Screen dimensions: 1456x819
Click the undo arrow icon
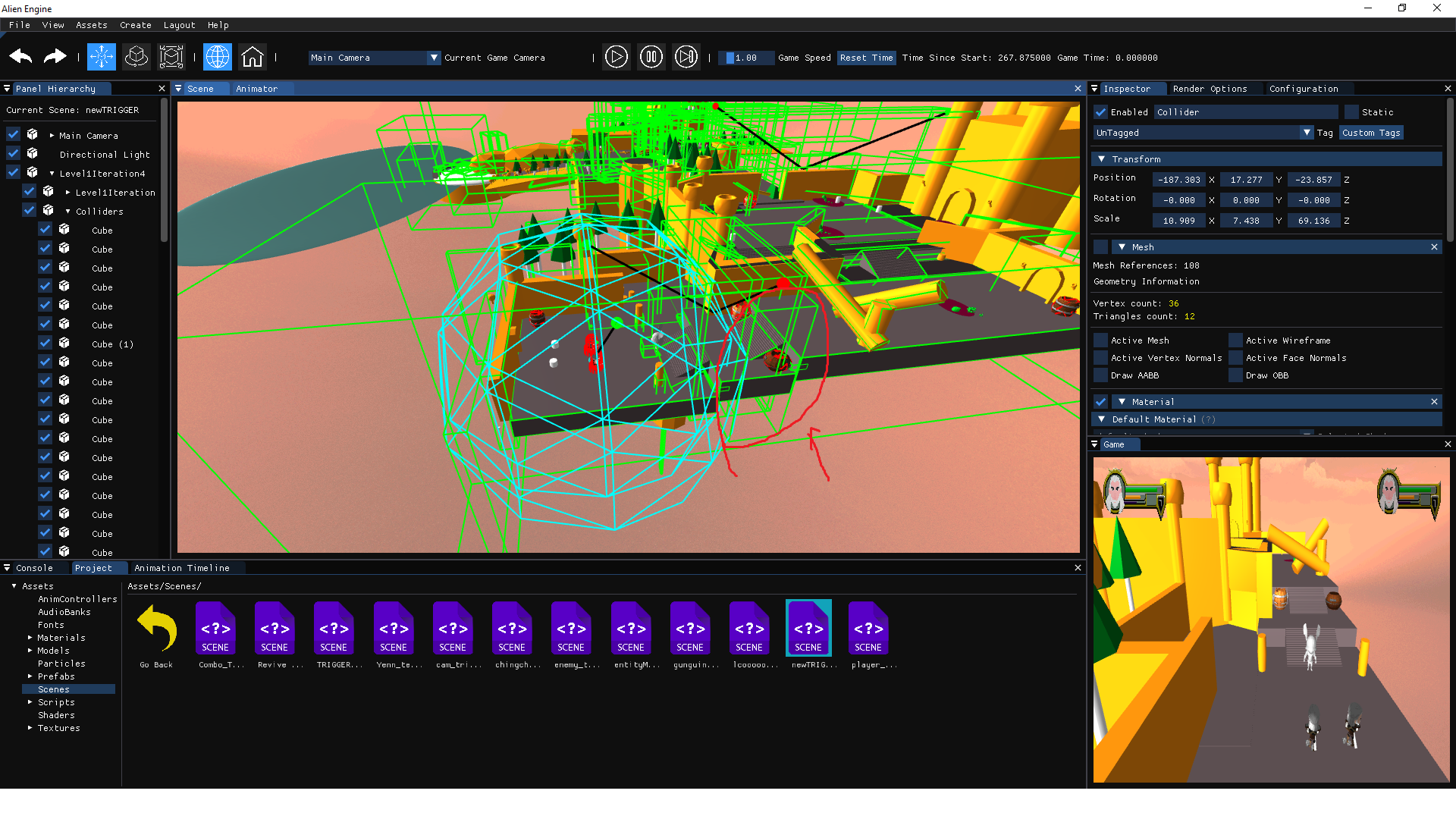click(x=20, y=57)
